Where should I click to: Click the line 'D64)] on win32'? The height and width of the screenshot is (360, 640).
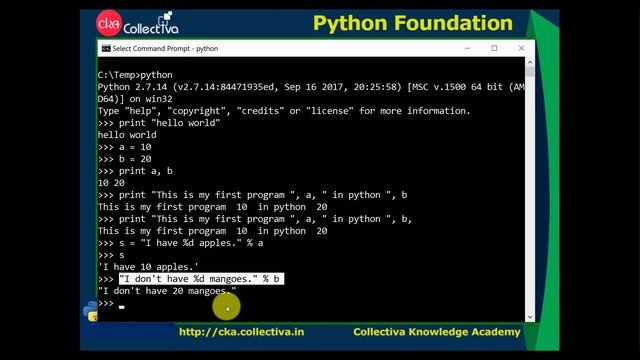coord(135,99)
